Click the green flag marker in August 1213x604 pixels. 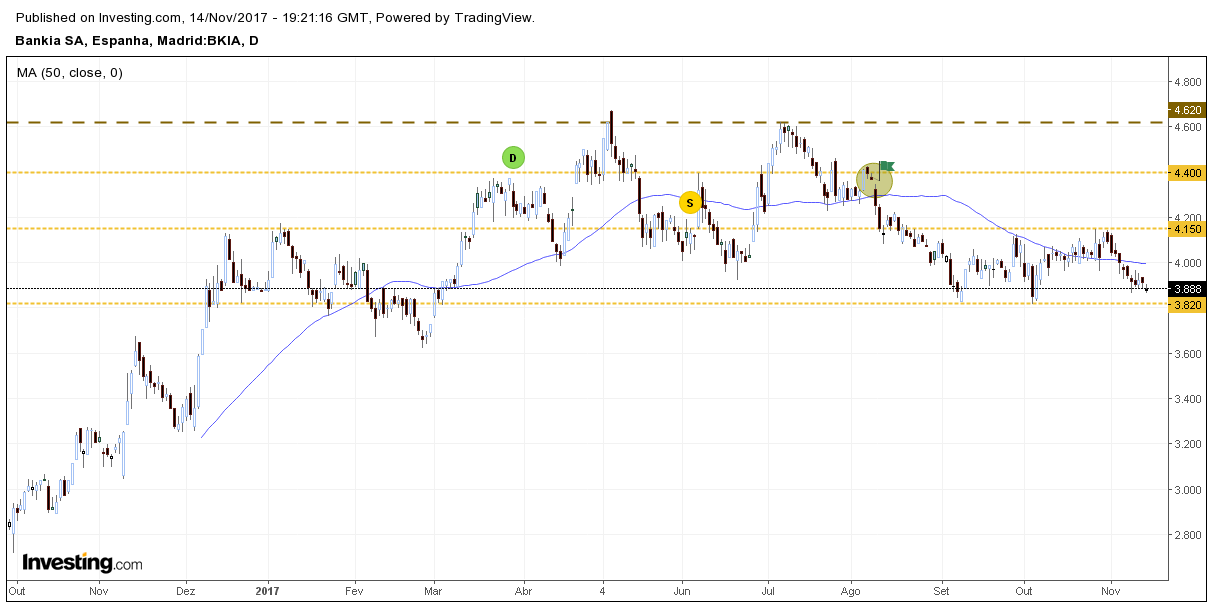point(887,166)
